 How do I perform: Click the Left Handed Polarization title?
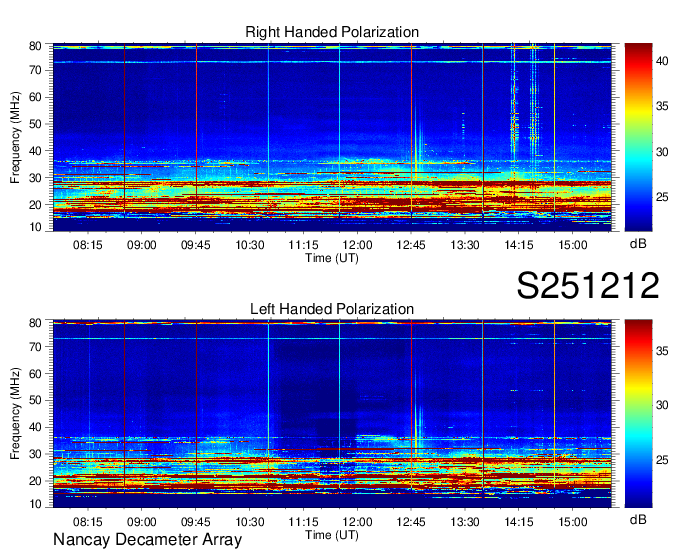tap(331, 309)
